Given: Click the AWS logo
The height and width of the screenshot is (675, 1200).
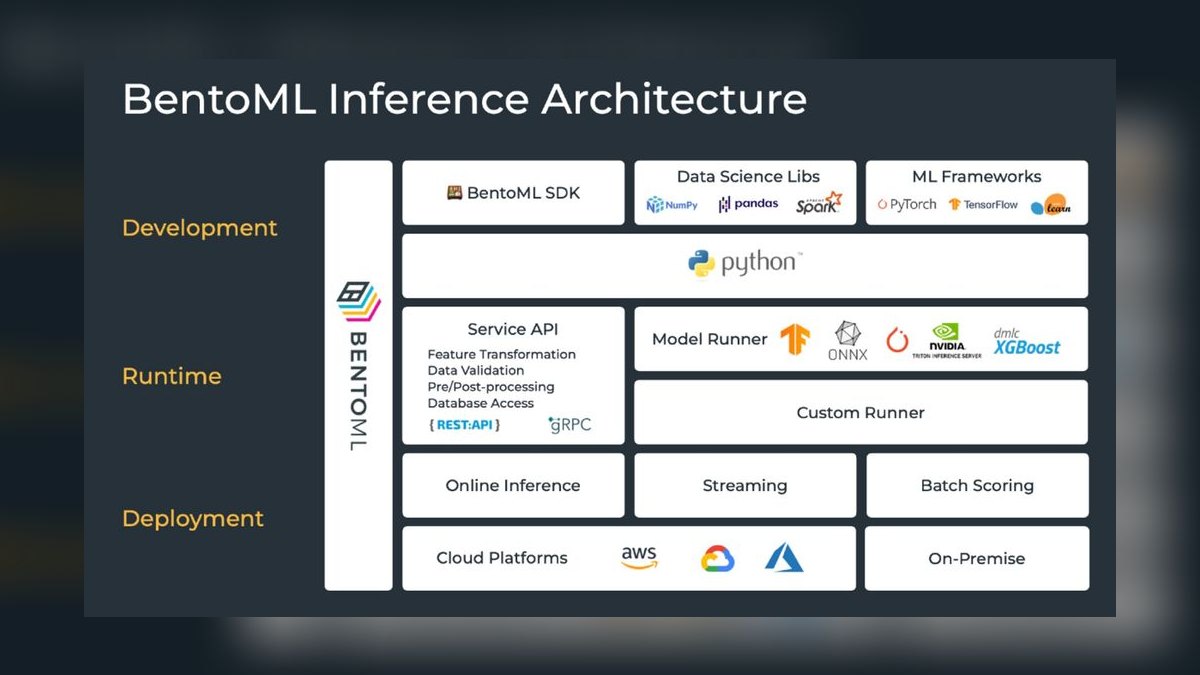Looking at the screenshot, I should pos(639,558).
